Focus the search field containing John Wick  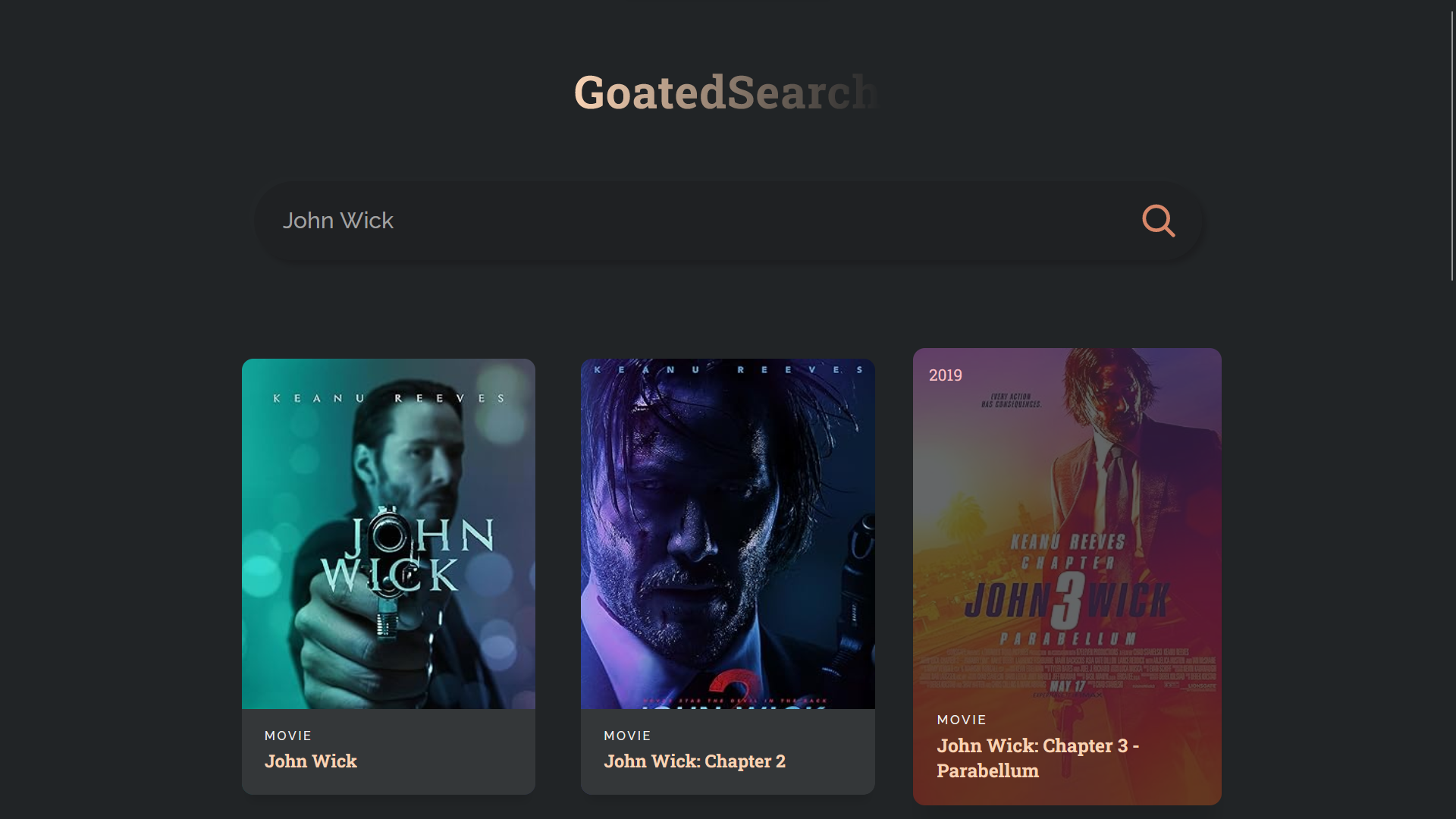682,221
